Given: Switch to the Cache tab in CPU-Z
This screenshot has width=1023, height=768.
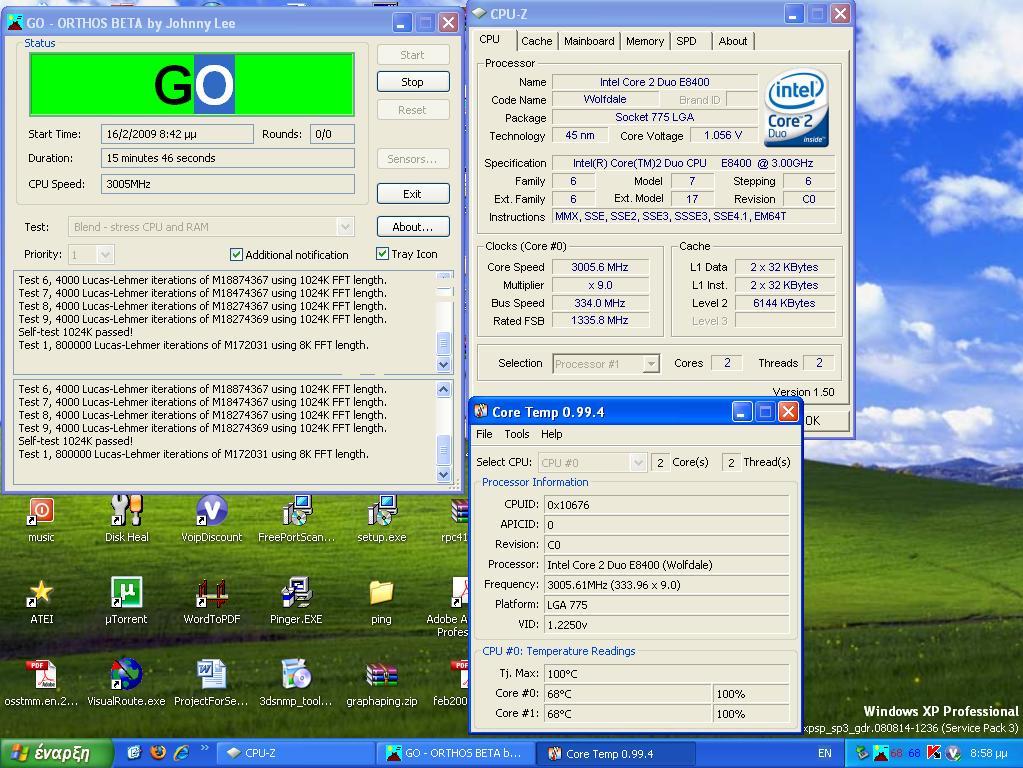Looking at the screenshot, I should tap(536, 41).
